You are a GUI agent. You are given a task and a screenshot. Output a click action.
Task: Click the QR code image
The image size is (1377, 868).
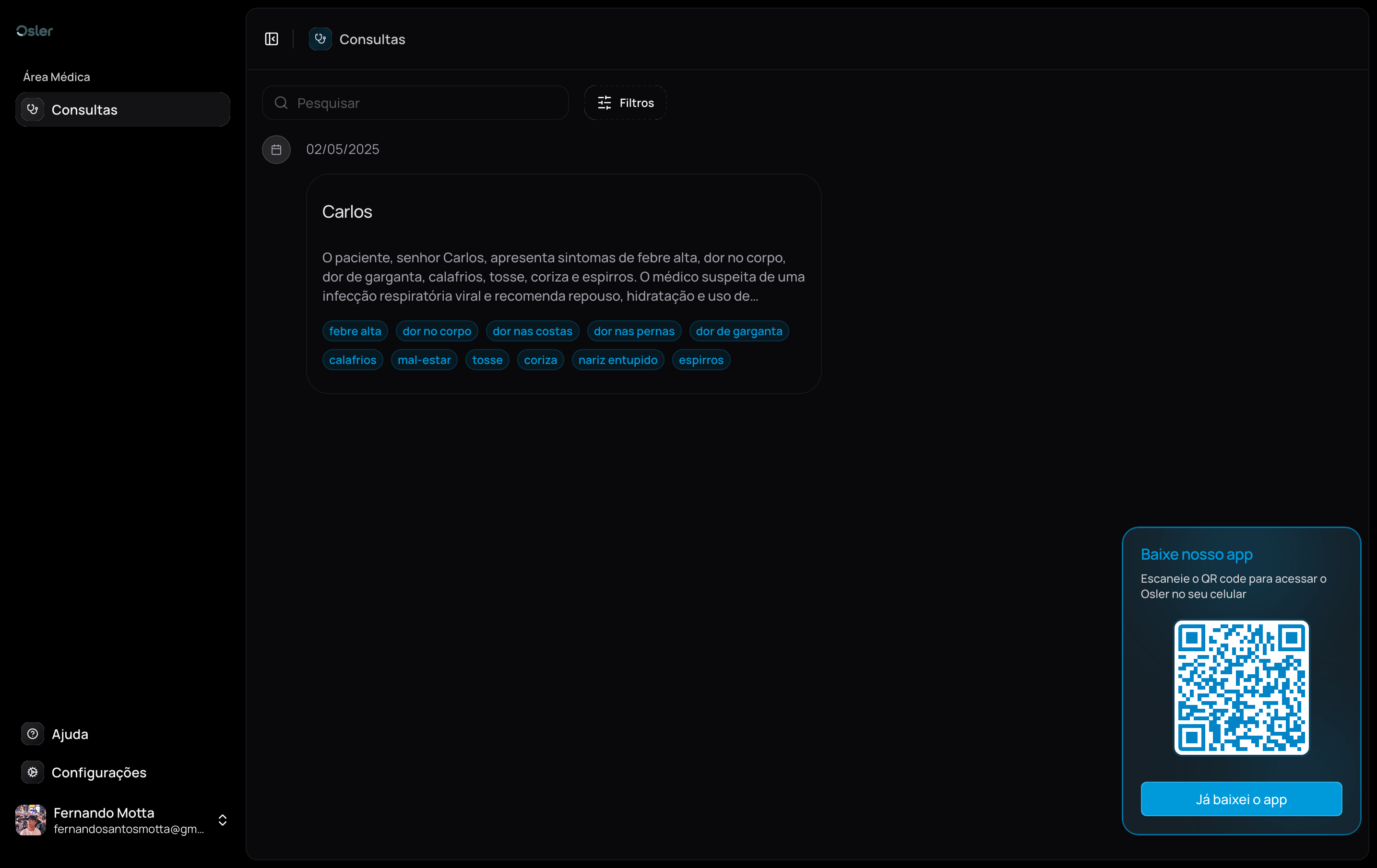pyautogui.click(x=1241, y=687)
